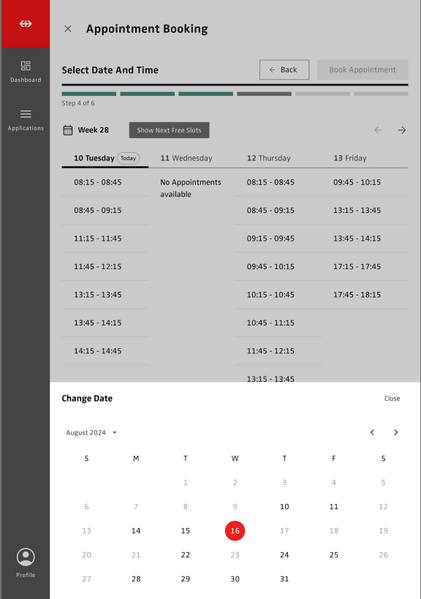Choose Friday slot 13:15 - 13:45

click(364, 210)
